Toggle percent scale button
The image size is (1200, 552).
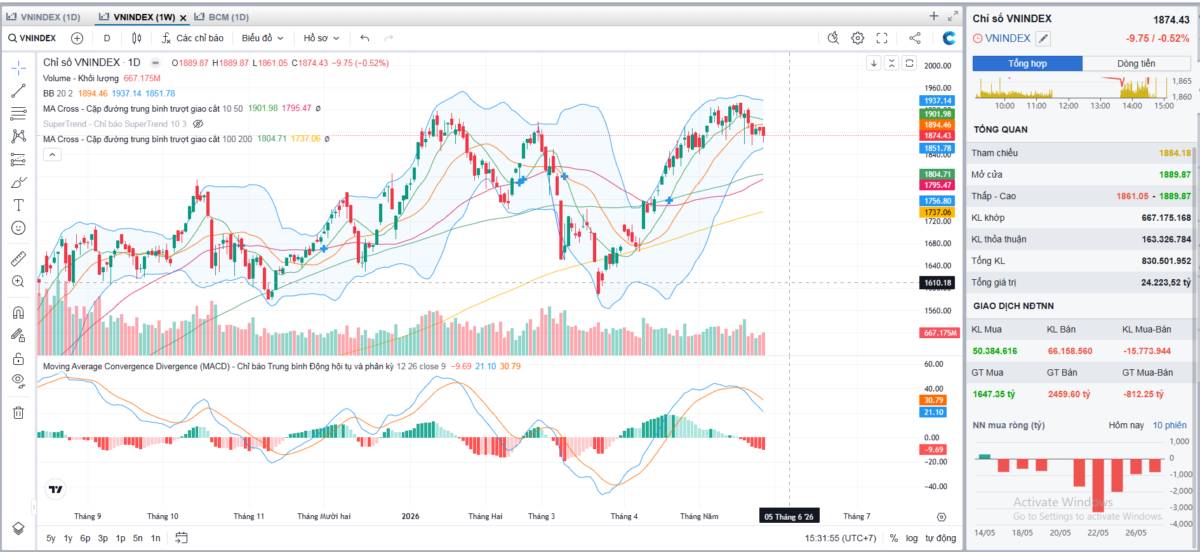[894, 538]
